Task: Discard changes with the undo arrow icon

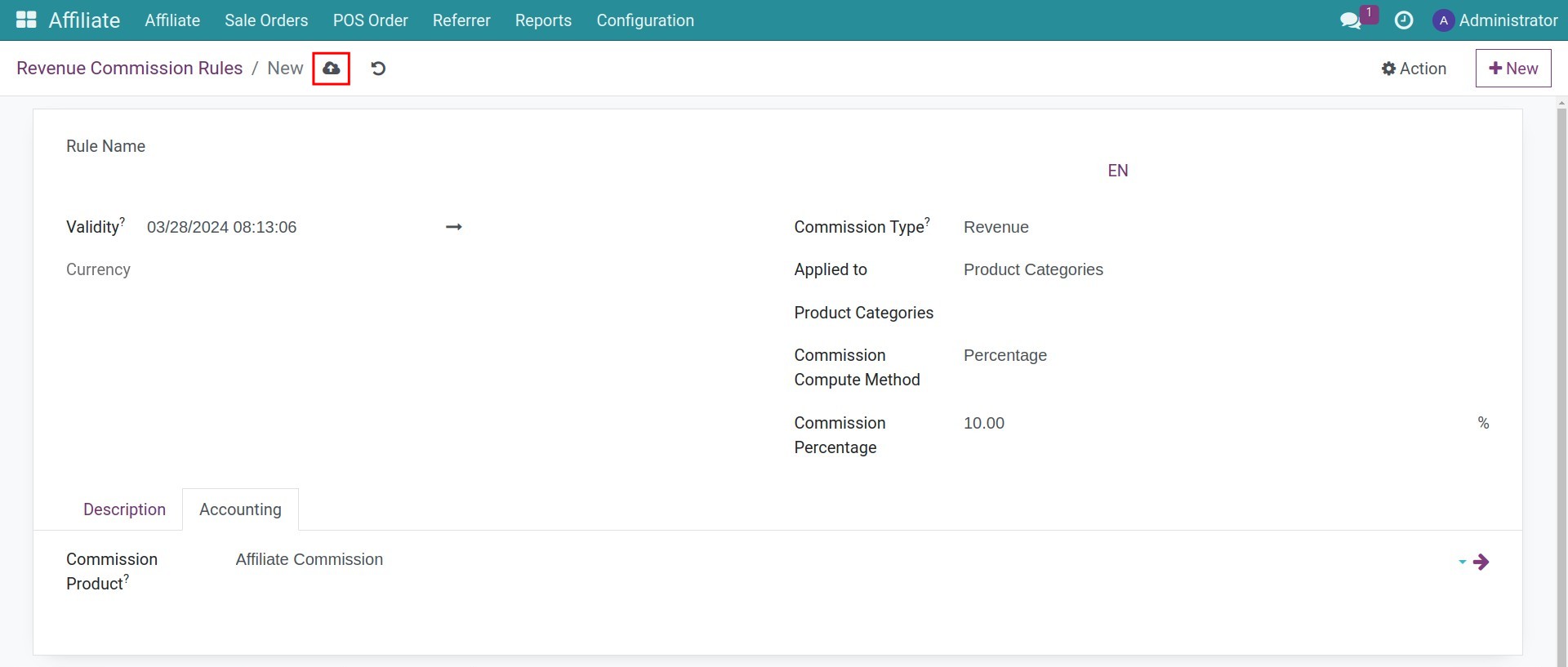Action: pyautogui.click(x=378, y=69)
